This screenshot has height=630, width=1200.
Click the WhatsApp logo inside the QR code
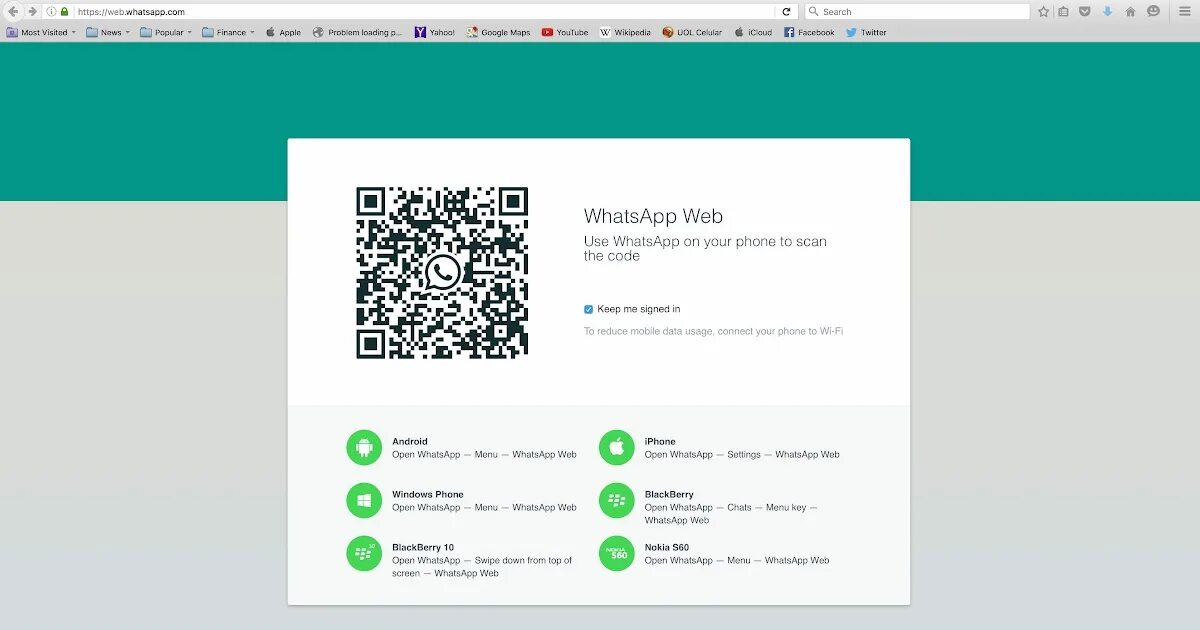click(441, 273)
